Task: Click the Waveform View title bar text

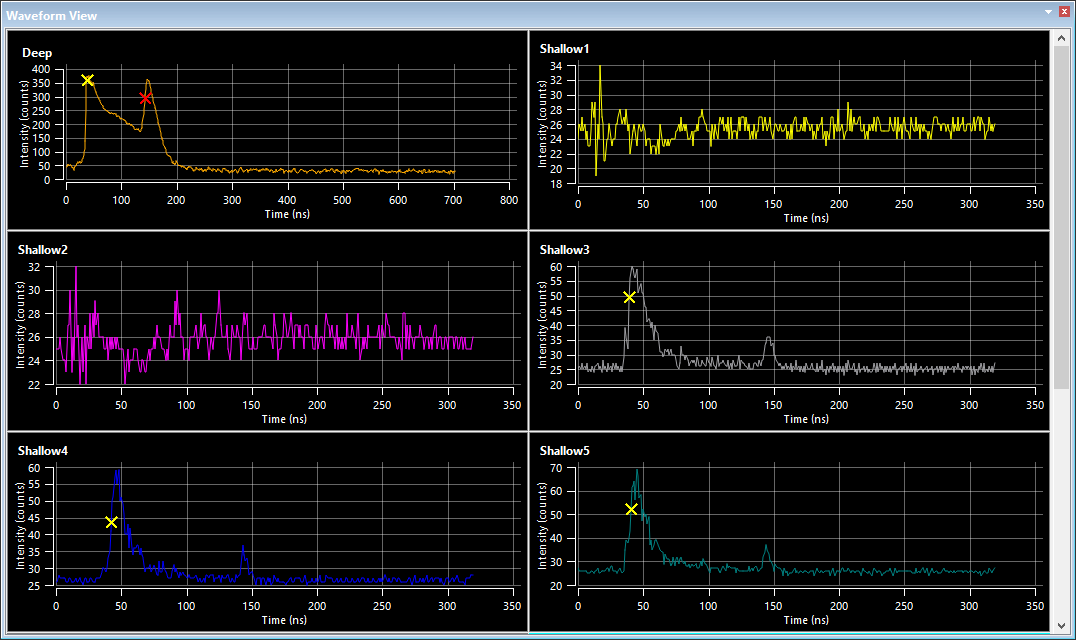Action: [52, 15]
